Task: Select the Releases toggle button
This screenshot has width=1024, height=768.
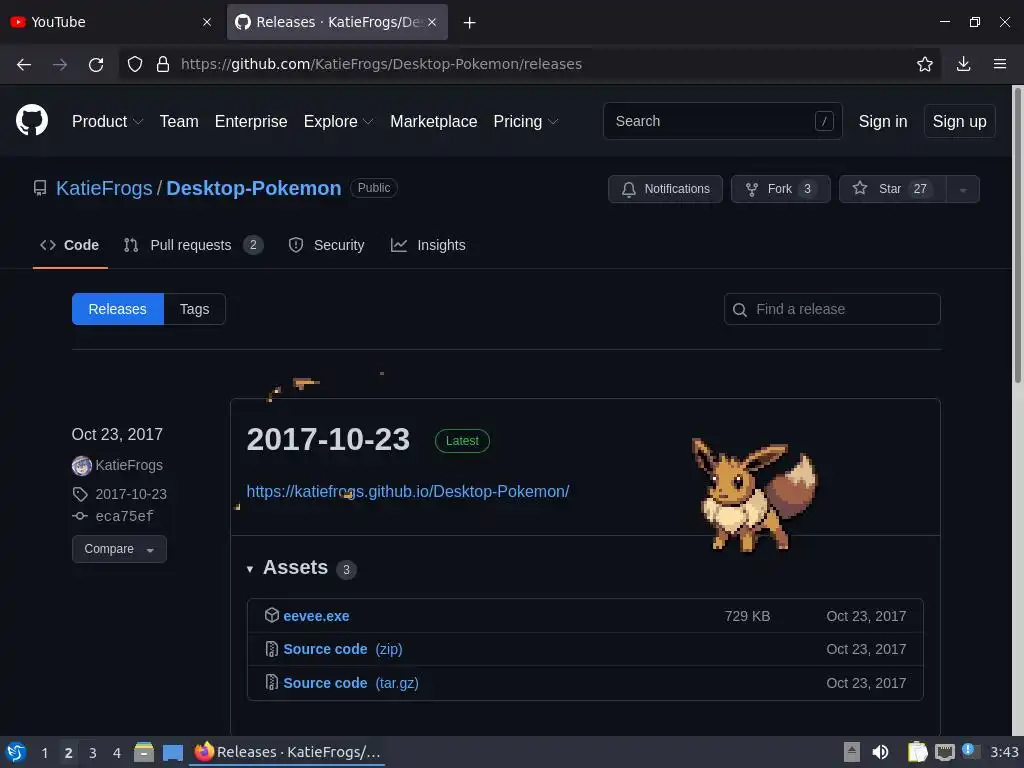Action: 118,309
